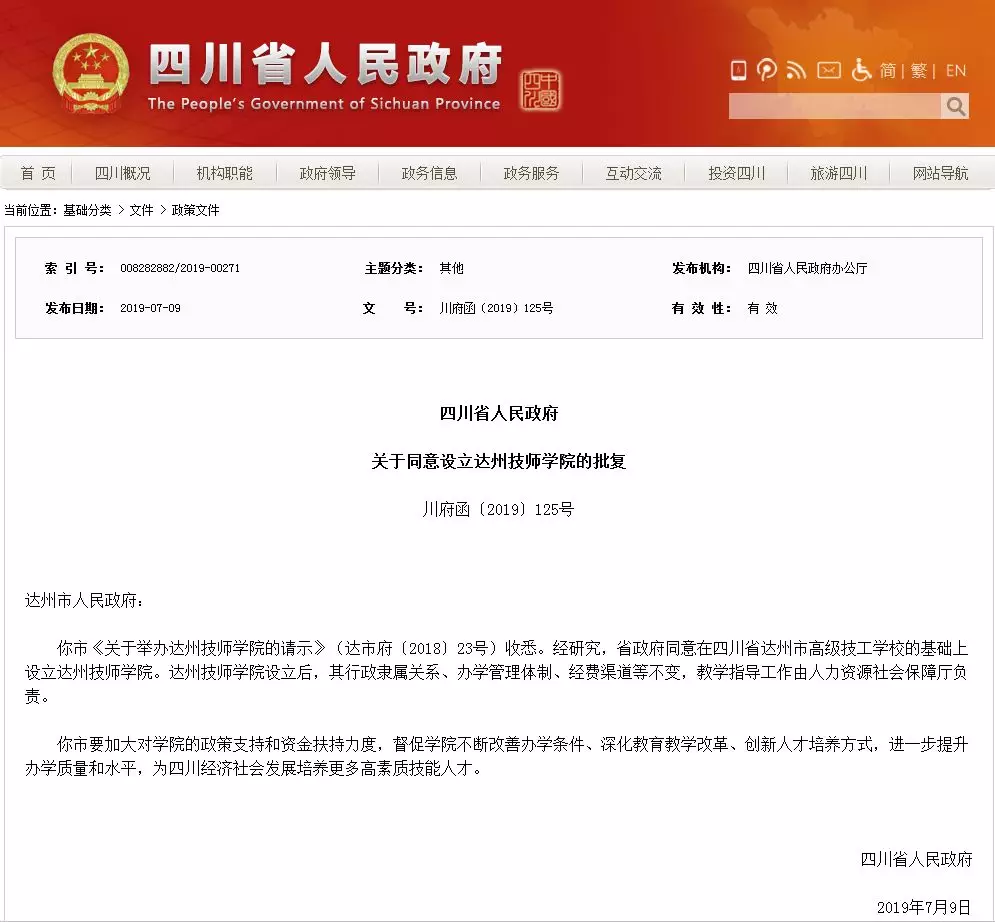This screenshot has width=995, height=922.
Task: Click the envelope mail icon
Action: coord(828,70)
